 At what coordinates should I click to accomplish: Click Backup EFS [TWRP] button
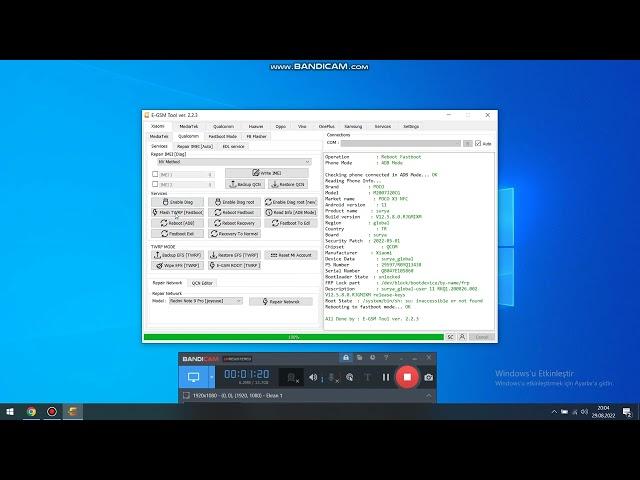(177, 255)
